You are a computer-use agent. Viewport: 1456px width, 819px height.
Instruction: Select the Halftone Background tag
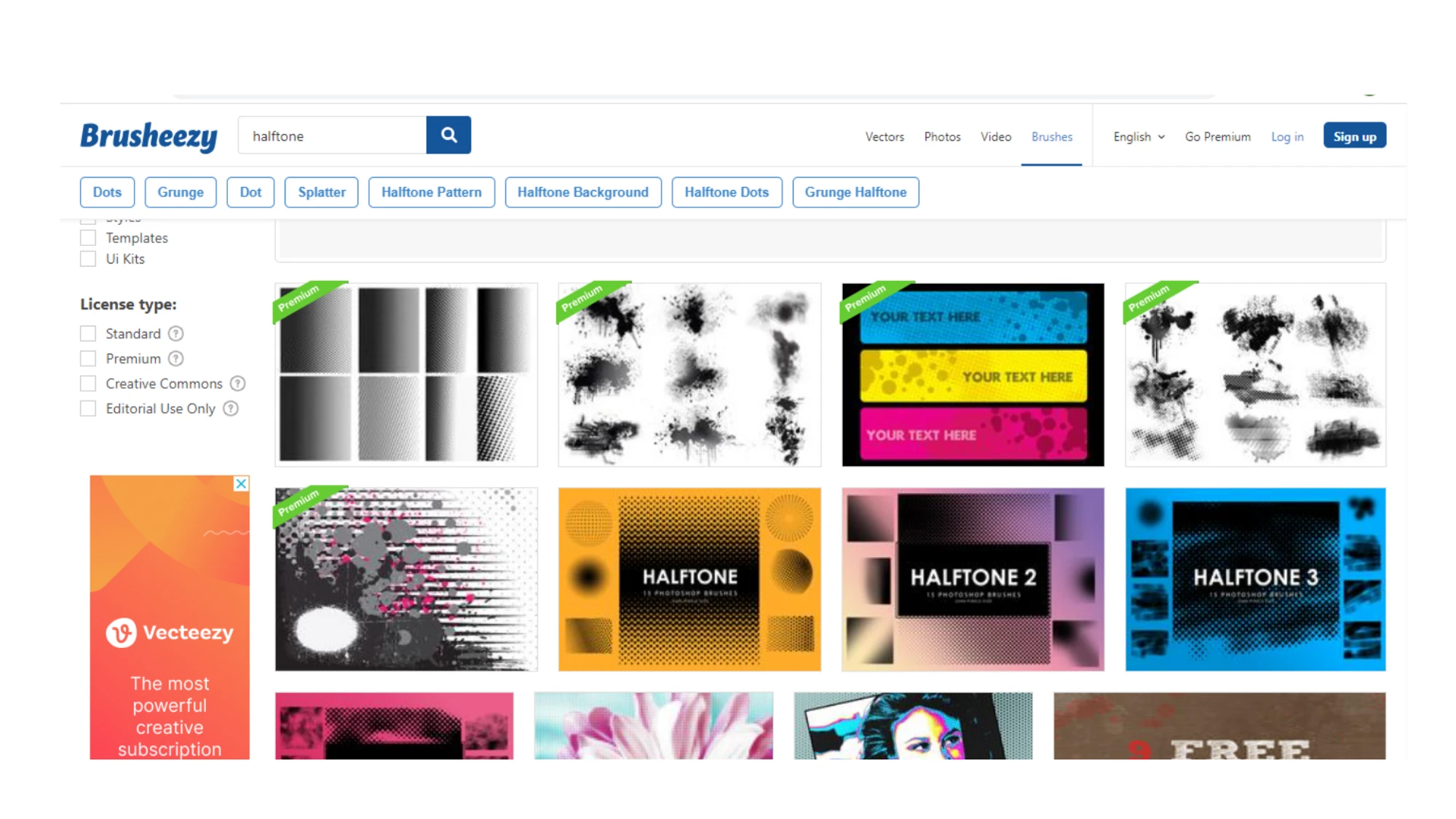click(582, 192)
